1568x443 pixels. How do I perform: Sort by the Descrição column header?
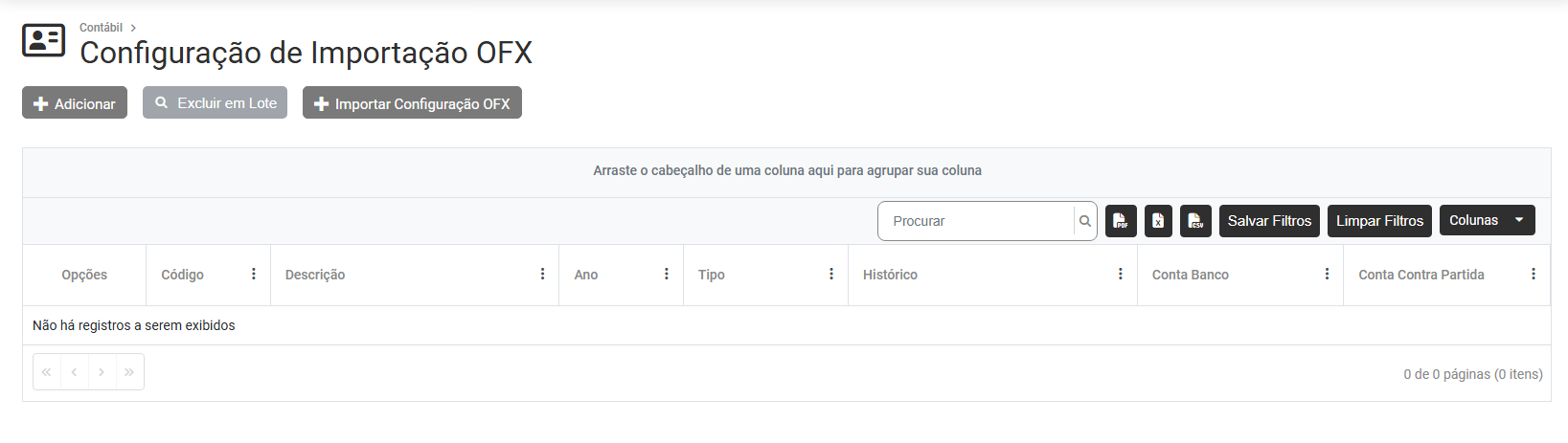click(x=315, y=275)
